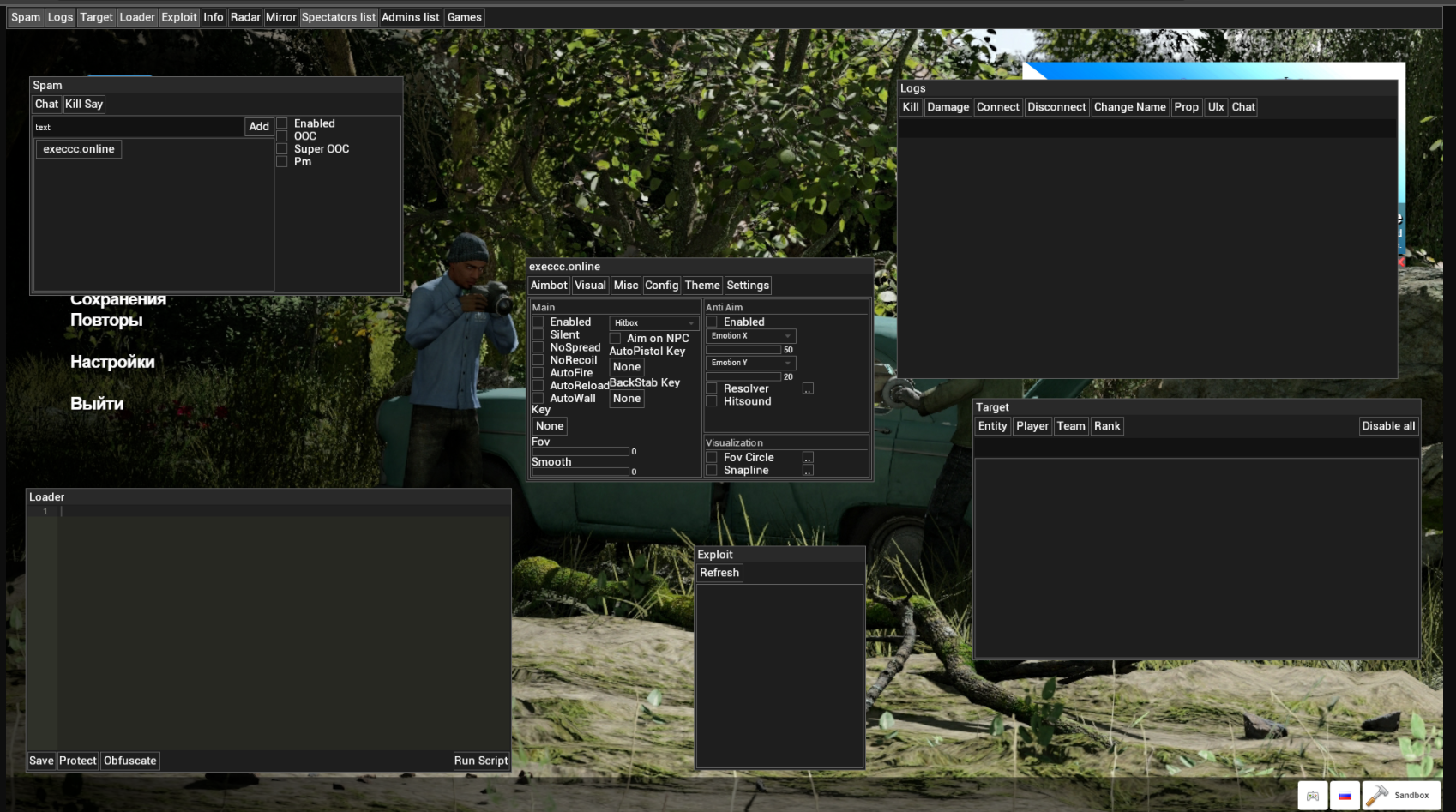
Task: Open the Emotion Y dropdown
Action: (749, 362)
